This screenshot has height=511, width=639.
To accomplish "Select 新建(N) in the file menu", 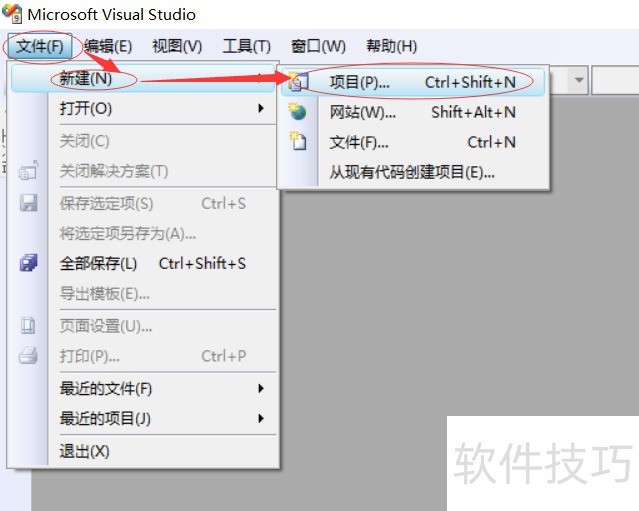I will point(143,78).
